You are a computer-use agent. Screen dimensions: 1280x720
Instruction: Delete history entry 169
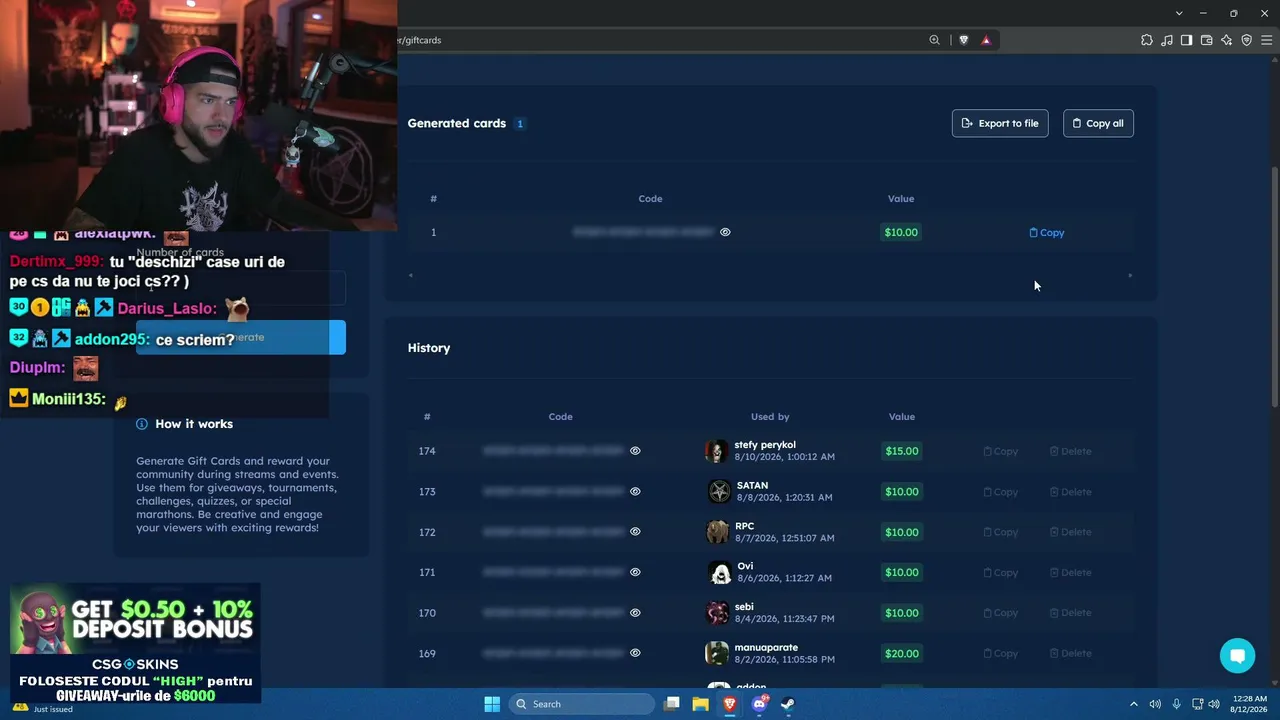(1070, 654)
